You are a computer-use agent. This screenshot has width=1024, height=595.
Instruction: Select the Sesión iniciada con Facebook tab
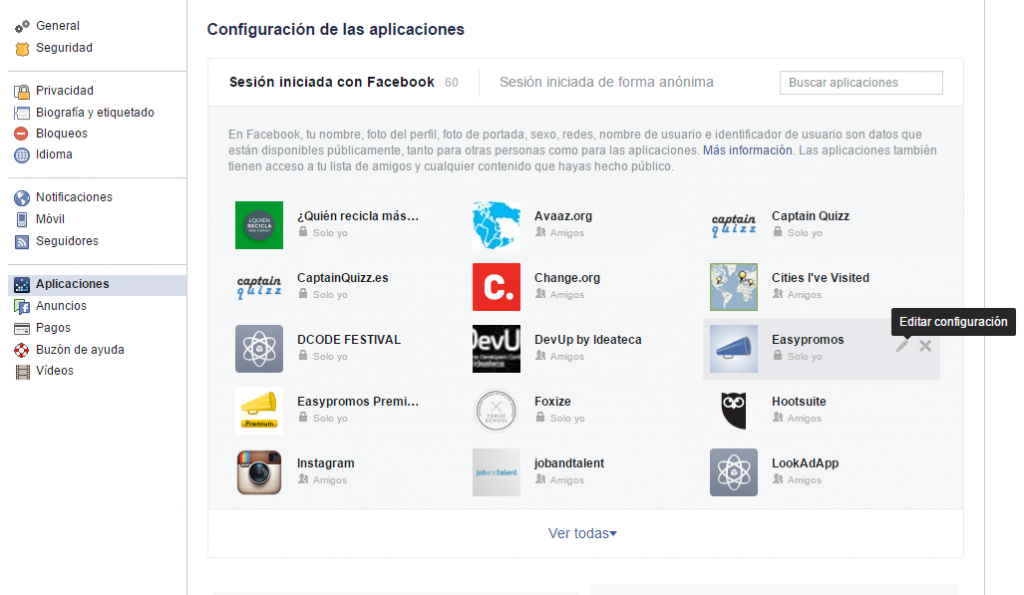(331, 82)
